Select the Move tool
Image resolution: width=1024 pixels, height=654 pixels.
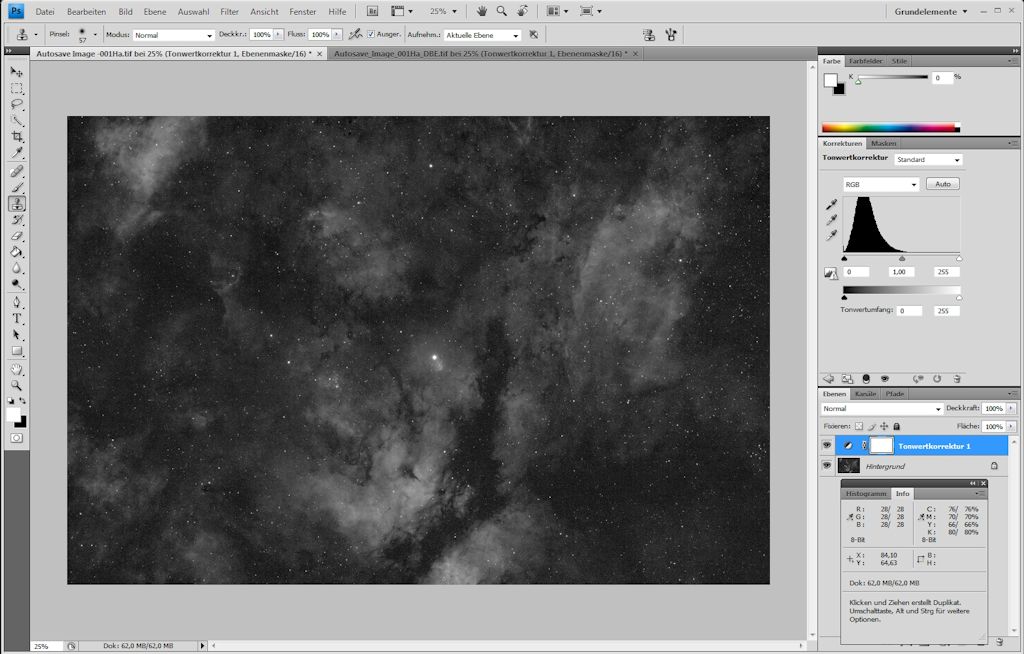[17, 71]
